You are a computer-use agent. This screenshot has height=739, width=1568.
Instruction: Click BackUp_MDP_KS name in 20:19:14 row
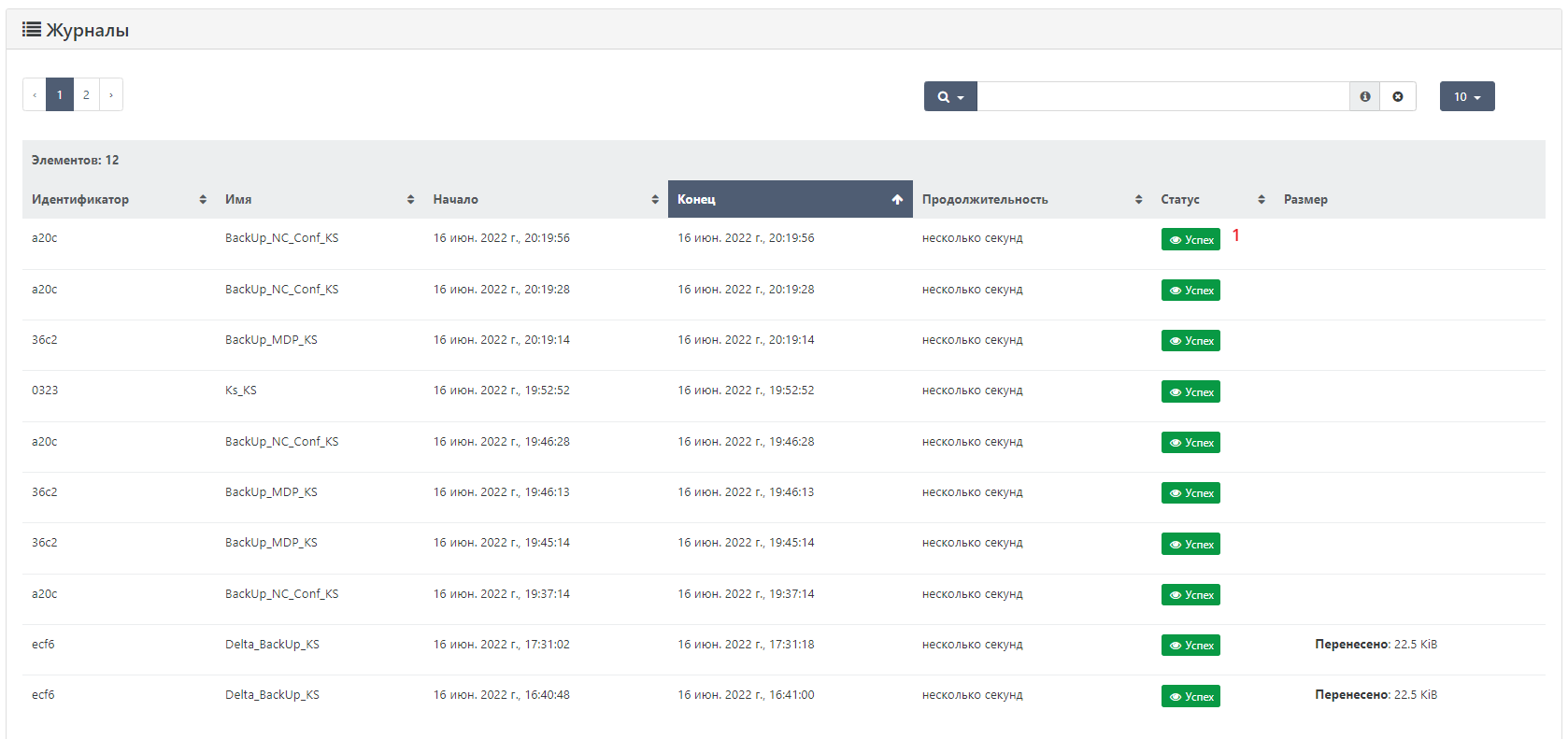pyautogui.click(x=271, y=340)
